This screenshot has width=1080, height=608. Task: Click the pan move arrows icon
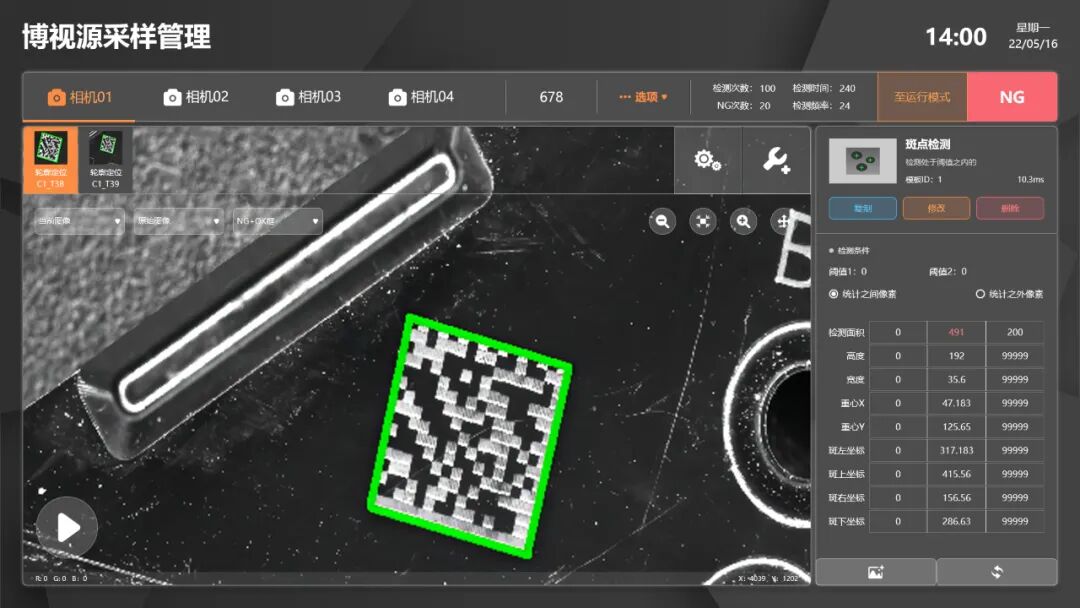click(784, 221)
